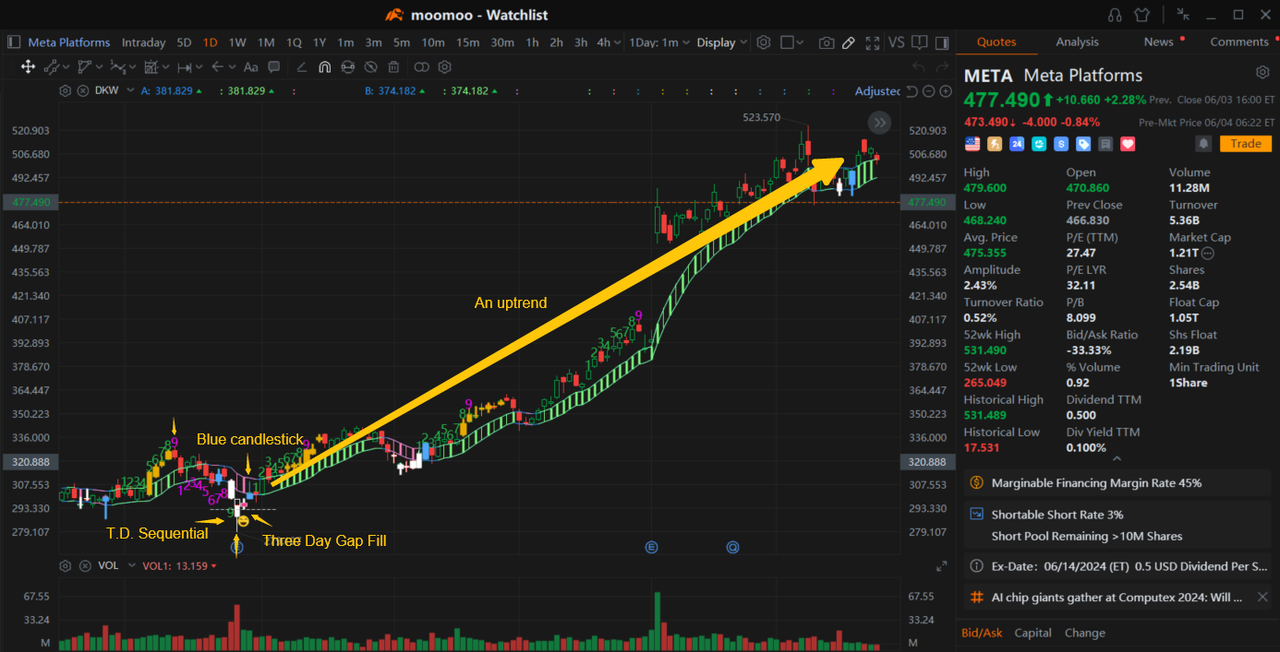Remove DKW indicator with X icon
Viewport: 1280px width, 652px height.
(82, 90)
